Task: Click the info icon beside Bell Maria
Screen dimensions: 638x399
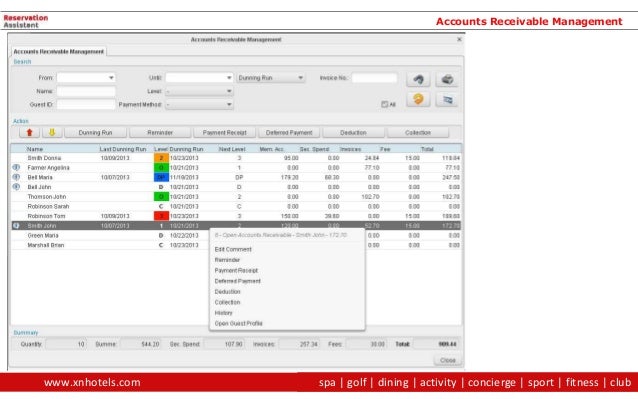Action: pos(16,177)
